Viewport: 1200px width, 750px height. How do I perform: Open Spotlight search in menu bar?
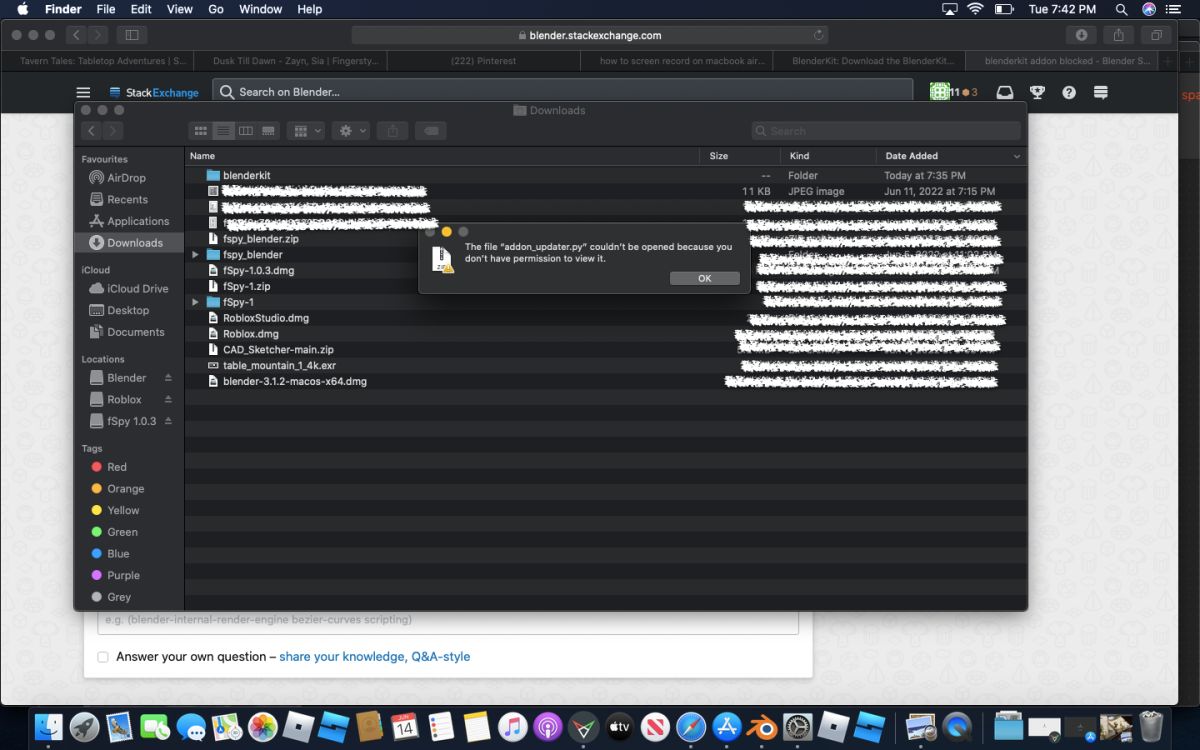tap(1122, 9)
